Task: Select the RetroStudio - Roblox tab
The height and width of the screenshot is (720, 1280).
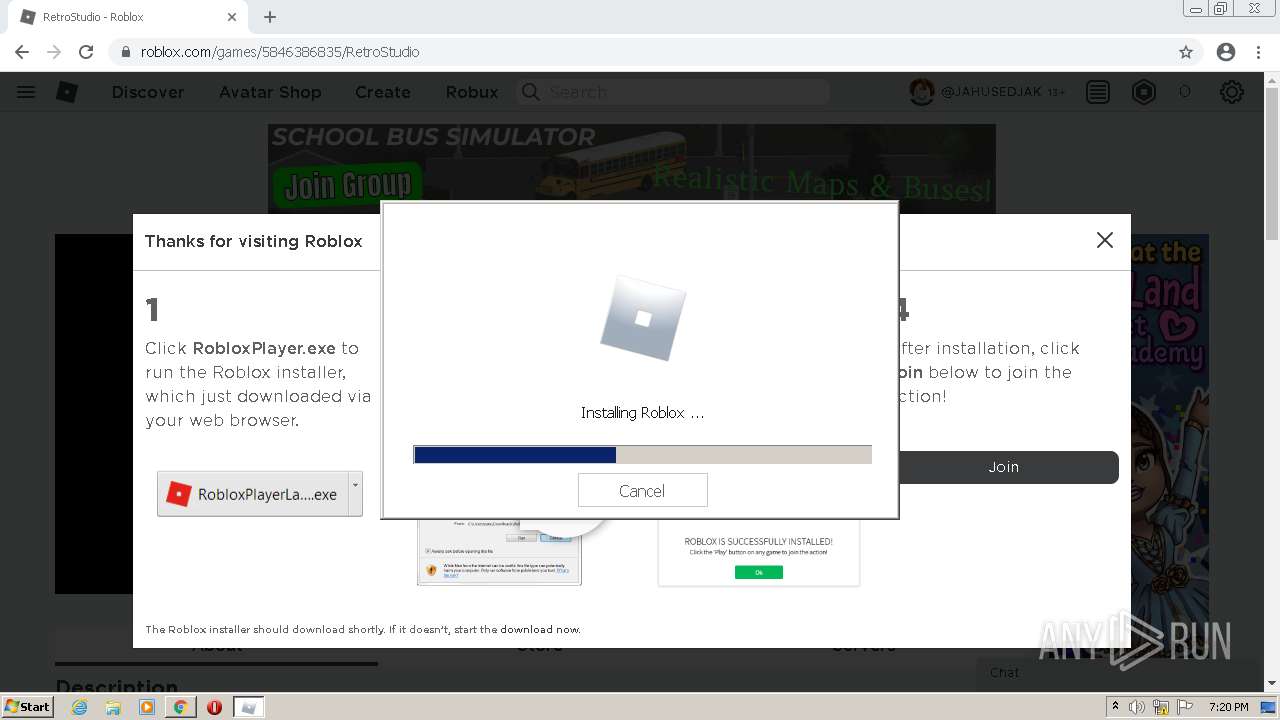Action: pyautogui.click(x=128, y=17)
